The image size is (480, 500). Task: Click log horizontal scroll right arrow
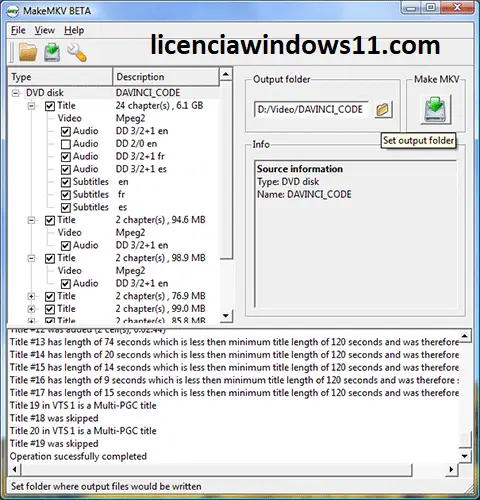(x=451, y=470)
